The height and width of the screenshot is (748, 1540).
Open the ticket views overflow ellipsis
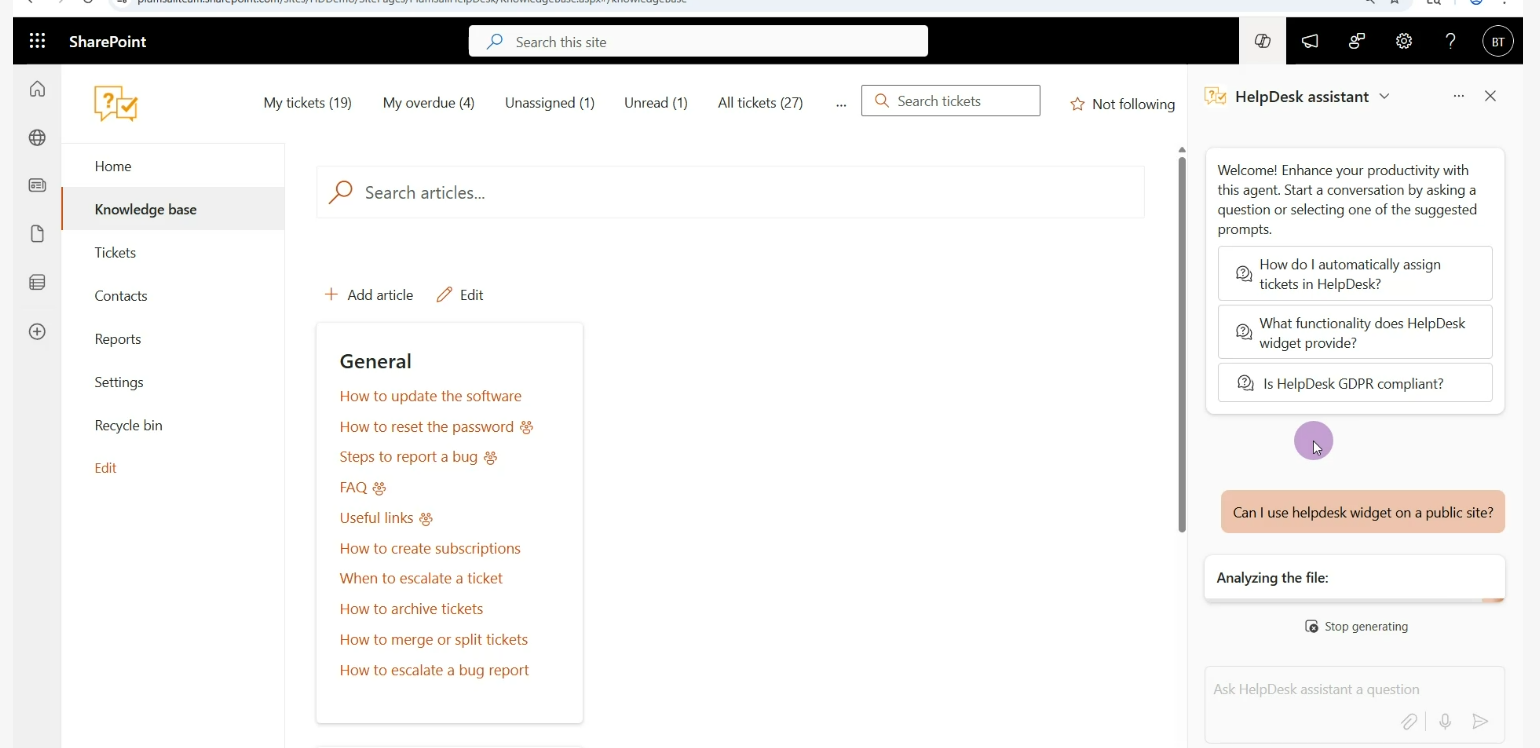841,103
